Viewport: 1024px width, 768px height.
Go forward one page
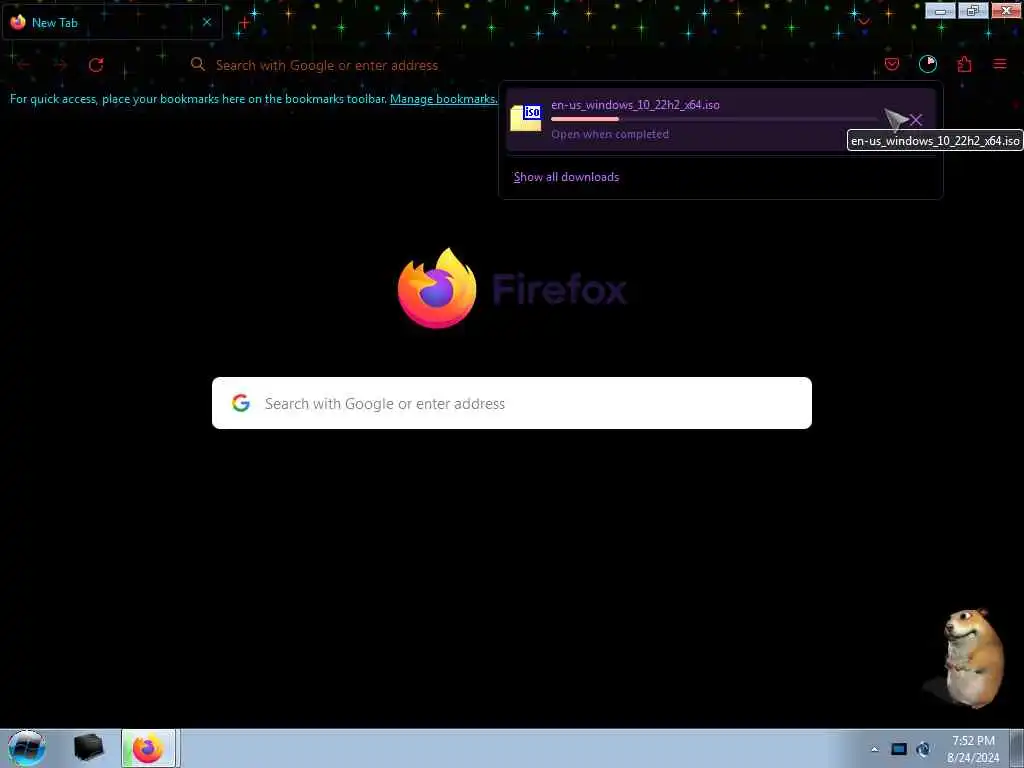pos(60,65)
